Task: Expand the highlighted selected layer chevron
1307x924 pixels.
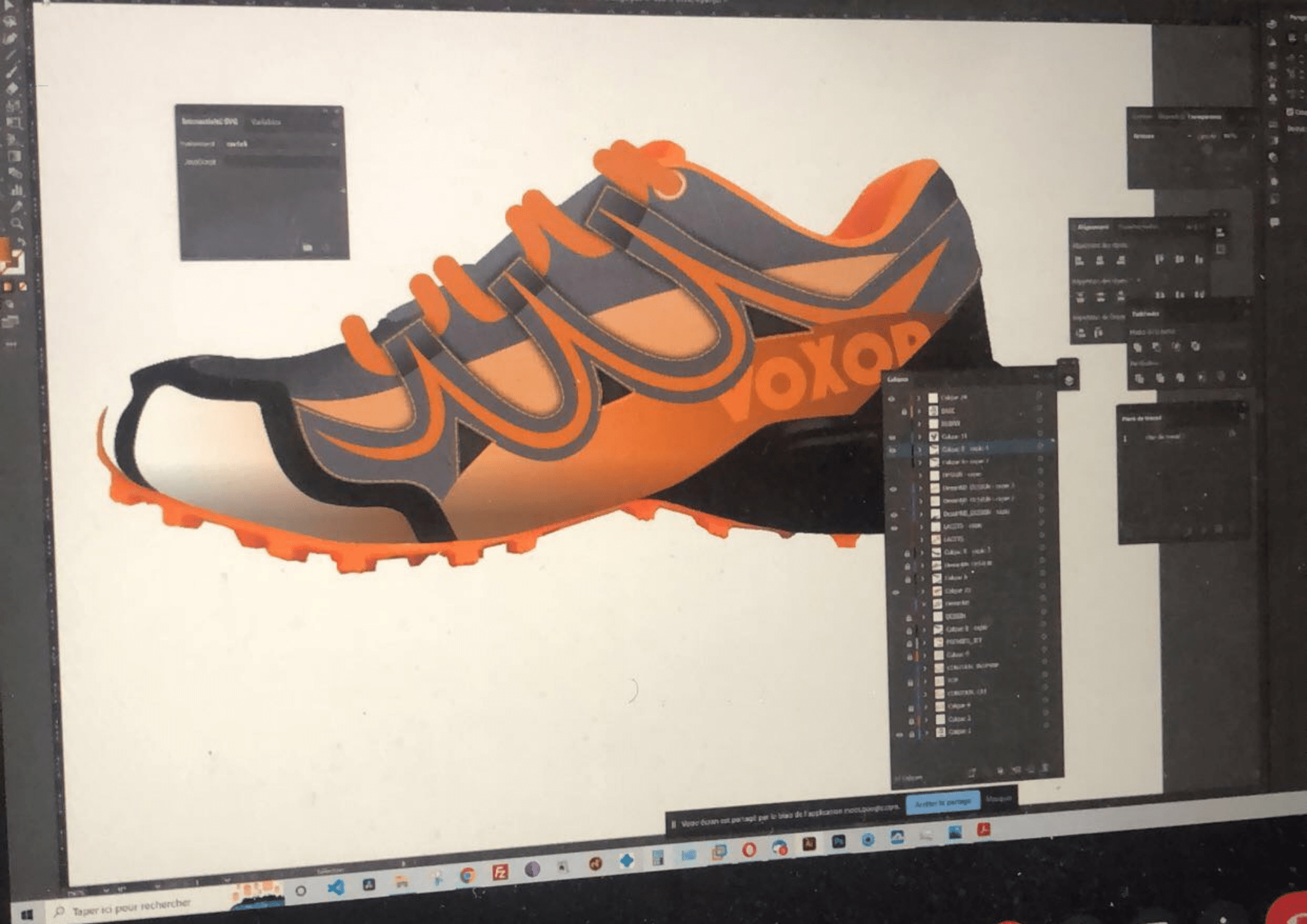Action: point(921,450)
